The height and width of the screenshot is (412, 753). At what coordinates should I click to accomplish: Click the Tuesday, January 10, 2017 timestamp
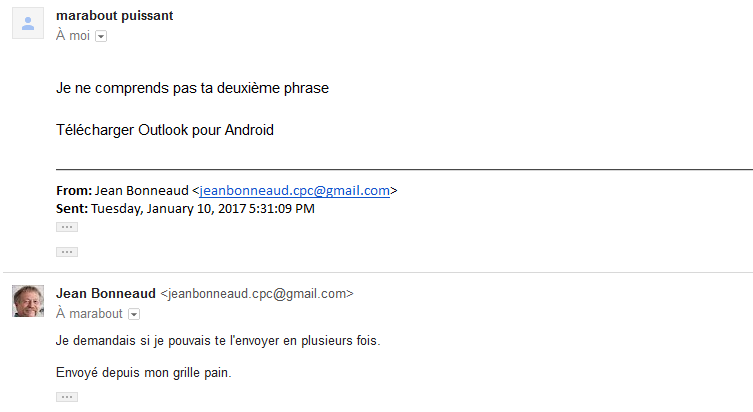[x=202, y=209]
